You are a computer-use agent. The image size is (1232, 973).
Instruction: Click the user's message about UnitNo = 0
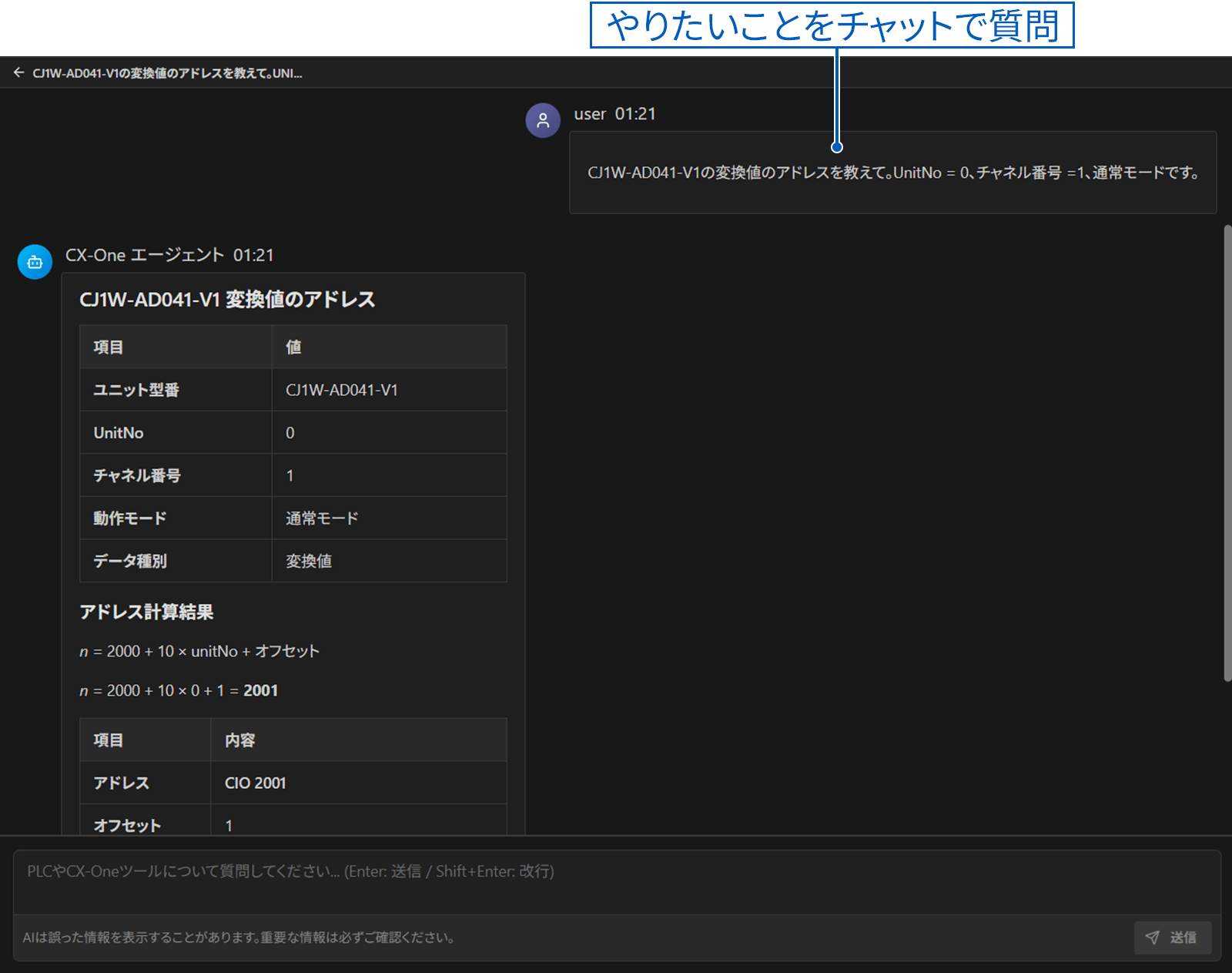pos(892,173)
